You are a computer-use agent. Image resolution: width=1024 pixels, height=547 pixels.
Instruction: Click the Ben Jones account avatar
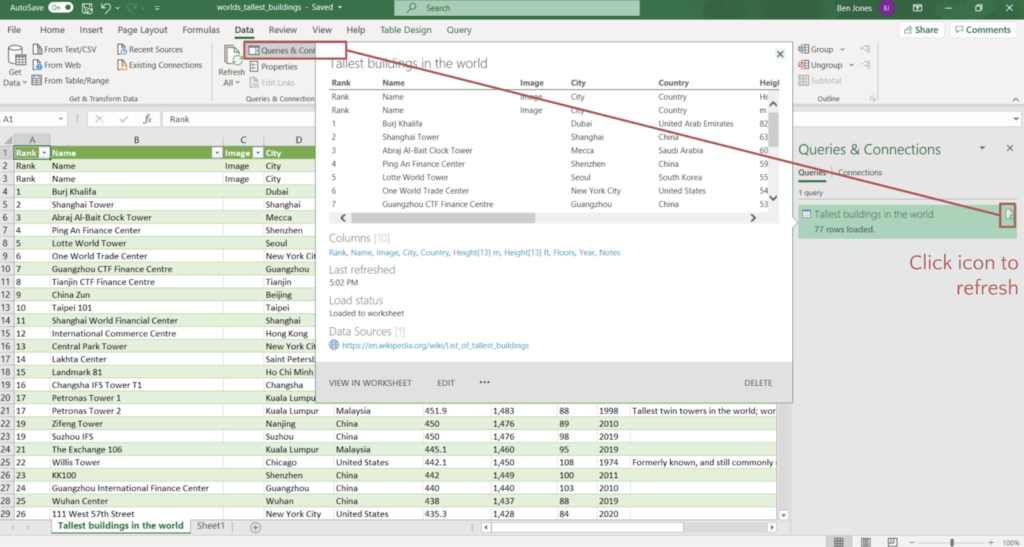click(886, 8)
